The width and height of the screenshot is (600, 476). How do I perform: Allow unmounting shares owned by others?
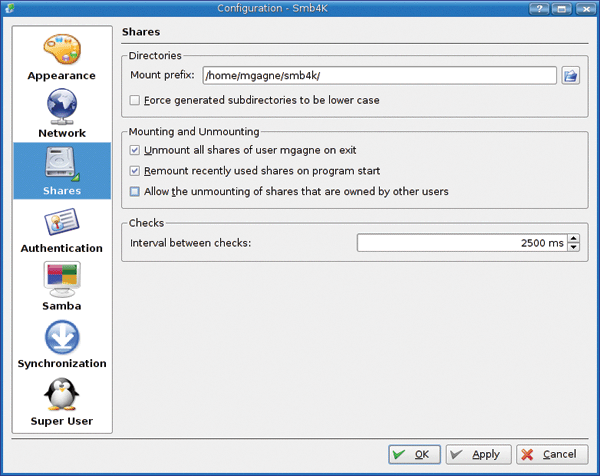(135, 191)
